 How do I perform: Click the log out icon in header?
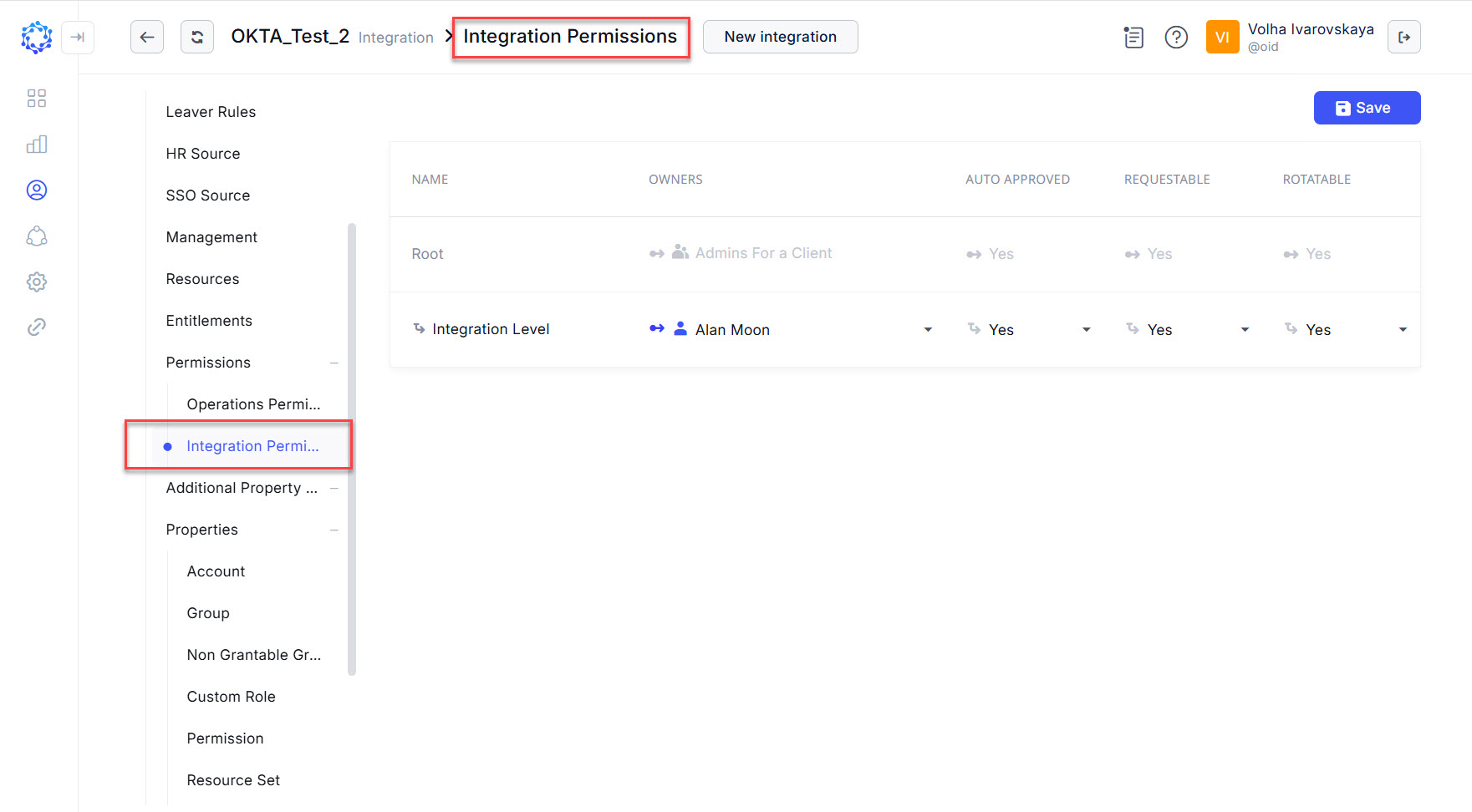click(1404, 37)
